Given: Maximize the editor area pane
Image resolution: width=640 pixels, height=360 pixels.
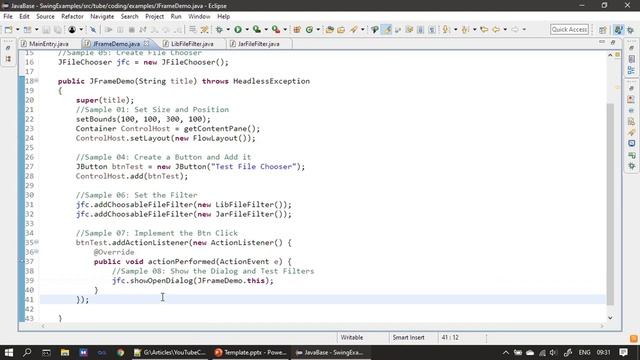Looking at the screenshot, I should (x=613, y=42).
